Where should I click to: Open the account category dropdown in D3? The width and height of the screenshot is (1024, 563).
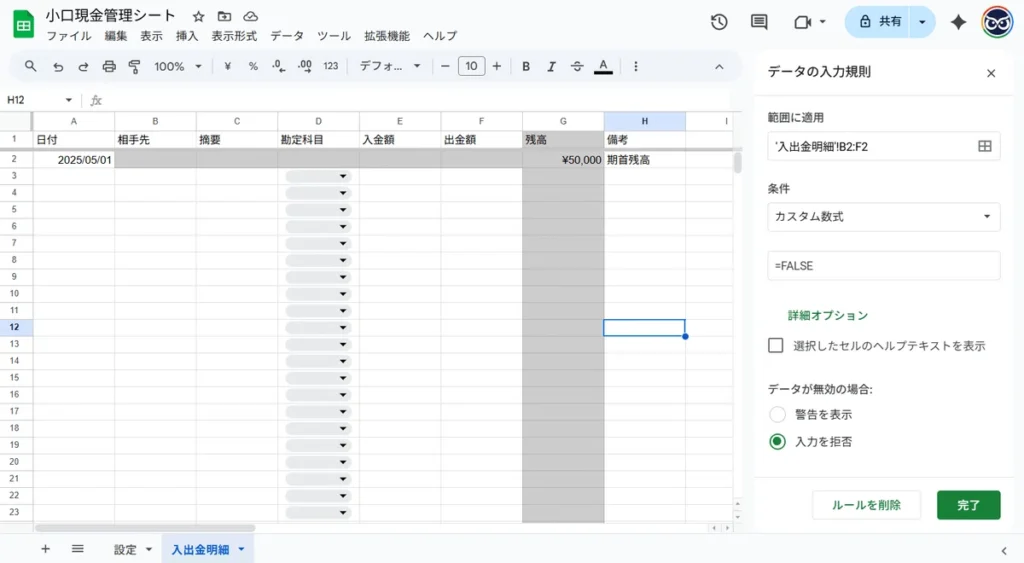[x=343, y=176]
